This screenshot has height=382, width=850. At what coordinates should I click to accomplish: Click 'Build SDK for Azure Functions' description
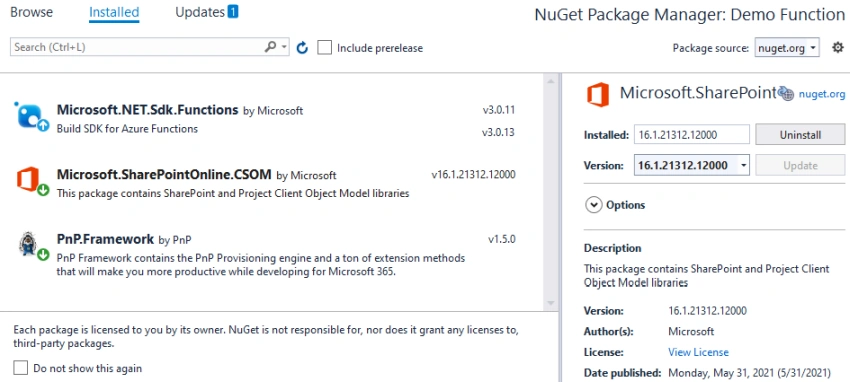[x=127, y=129]
